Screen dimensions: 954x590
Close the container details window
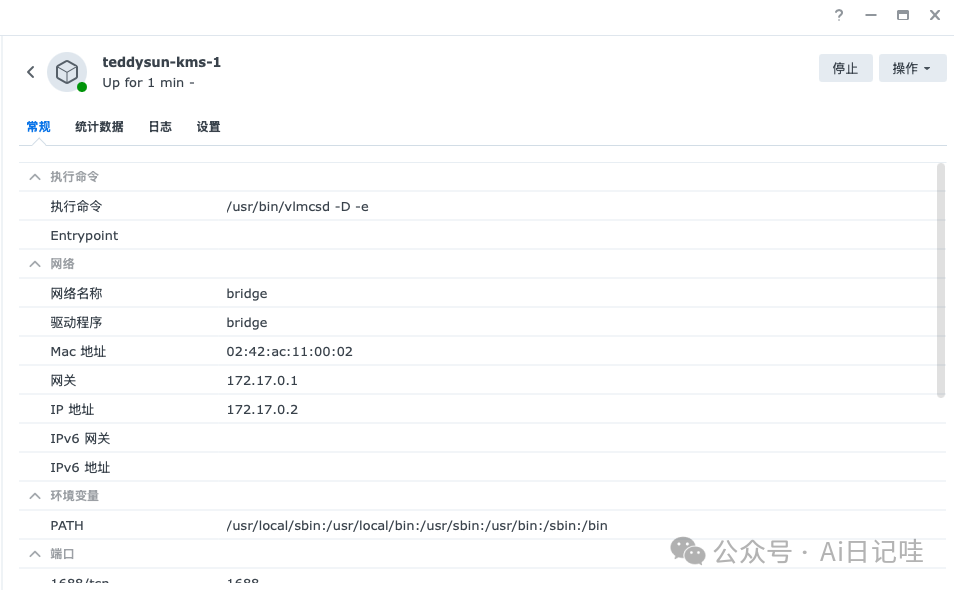935,15
